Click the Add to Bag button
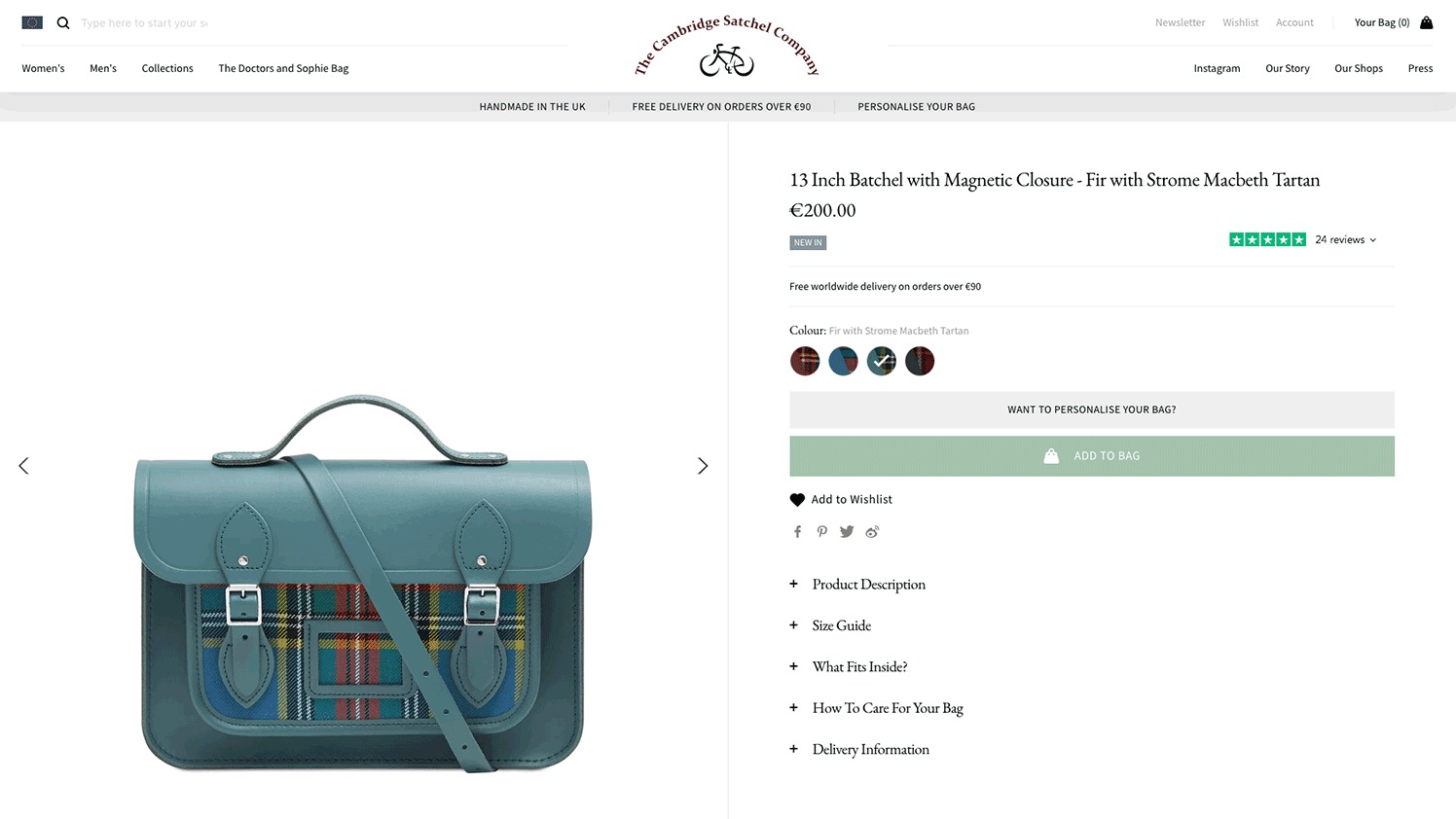This screenshot has height=819, width=1456. pyautogui.click(x=1092, y=456)
